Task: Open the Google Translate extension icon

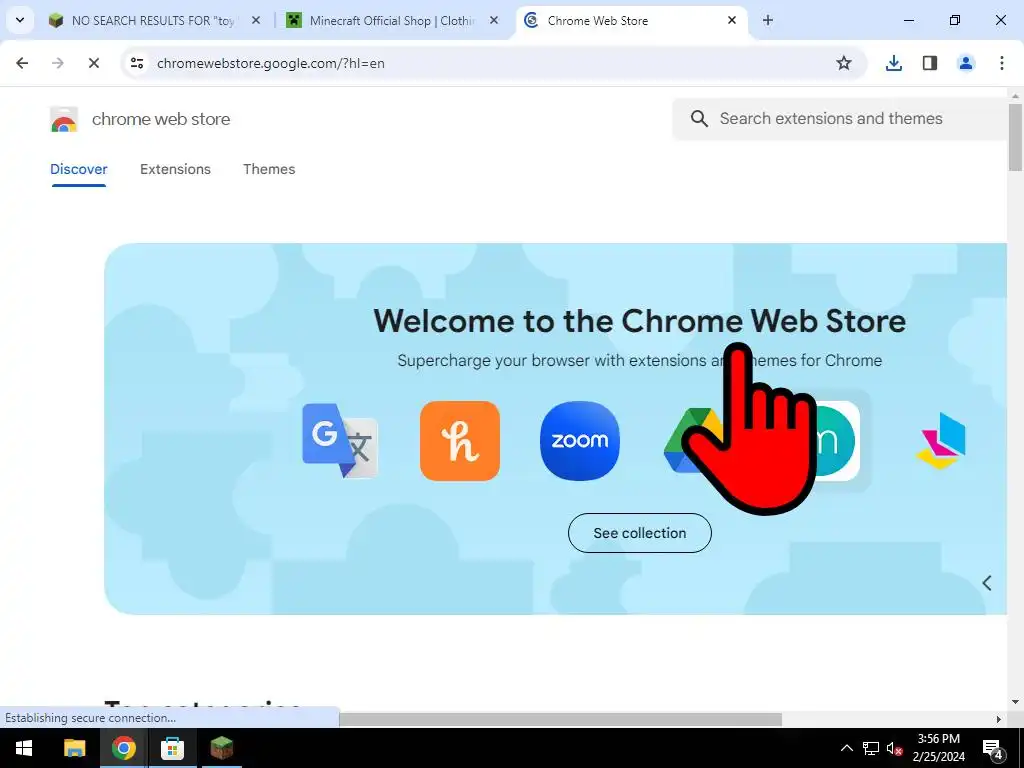Action: tap(340, 441)
